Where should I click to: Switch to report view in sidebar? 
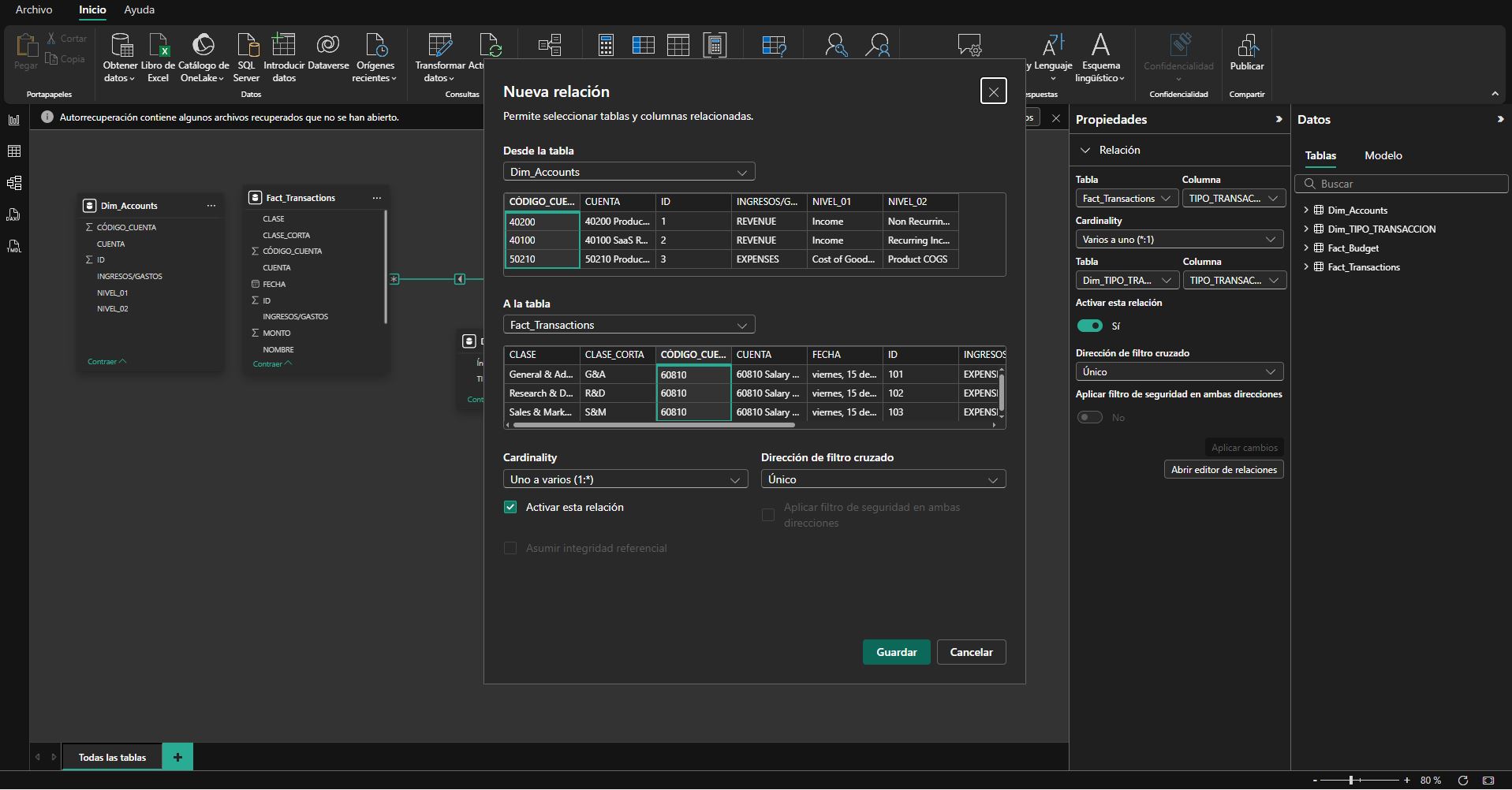pyautogui.click(x=14, y=120)
